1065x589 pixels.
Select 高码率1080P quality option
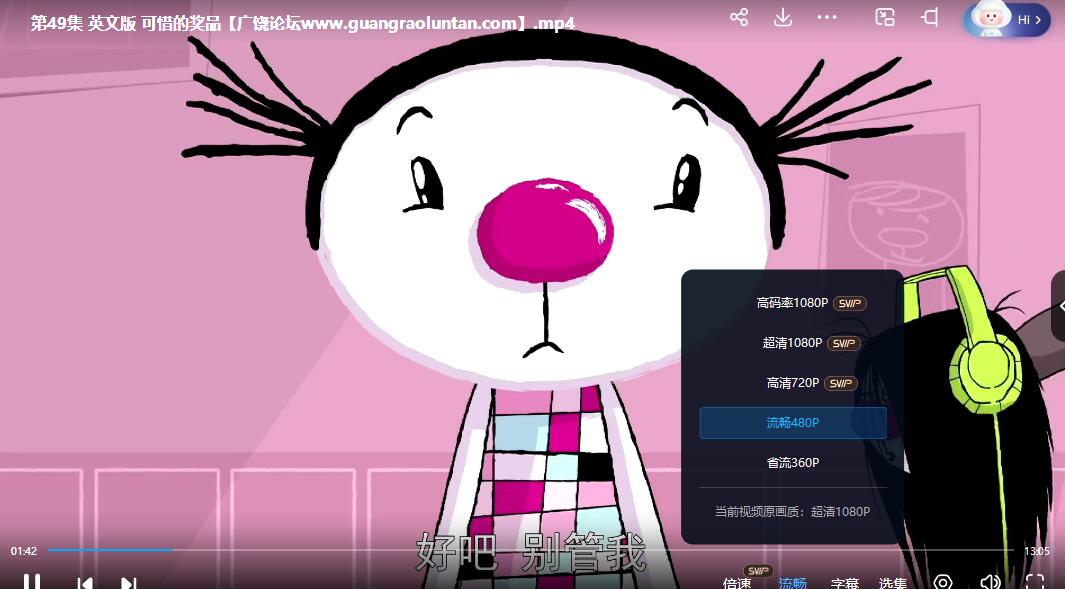pyautogui.click(x=793, y=303)
